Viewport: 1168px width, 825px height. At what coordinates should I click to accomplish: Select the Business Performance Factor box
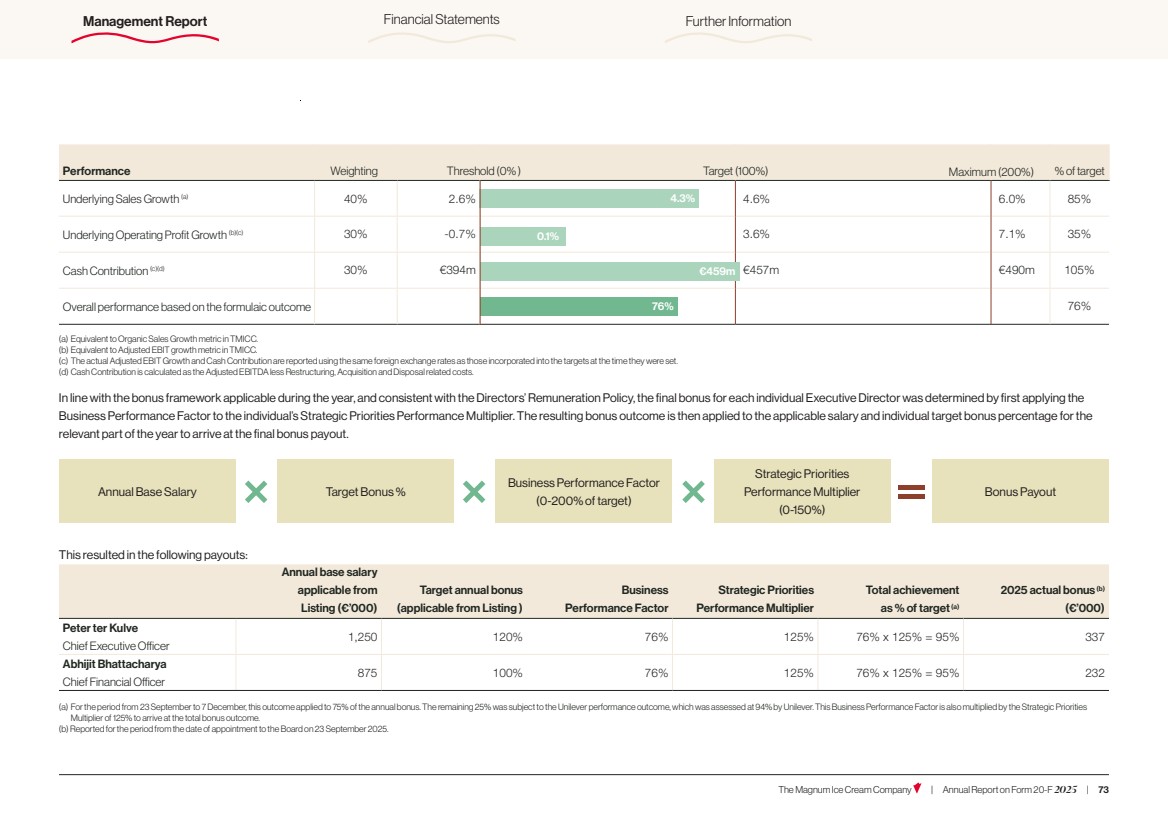click(583, 491)
